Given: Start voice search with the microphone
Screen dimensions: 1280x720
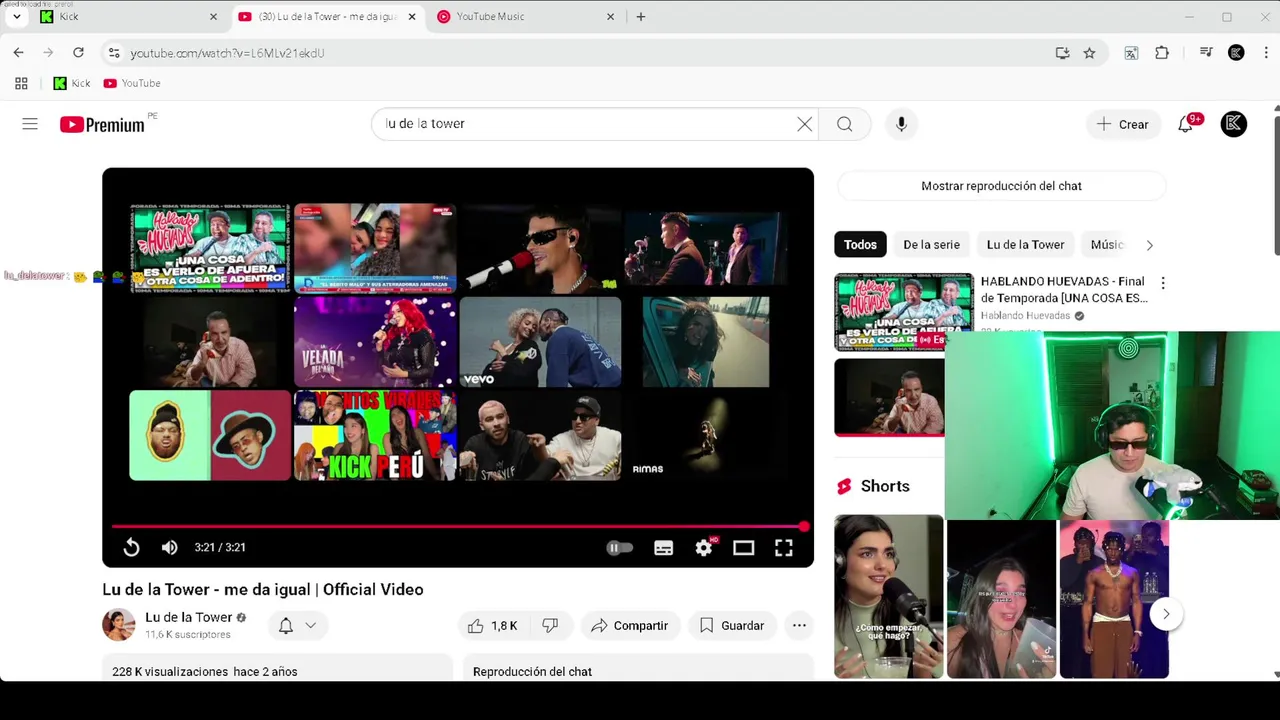Looking at the screenshot, I should click(901, 124).
